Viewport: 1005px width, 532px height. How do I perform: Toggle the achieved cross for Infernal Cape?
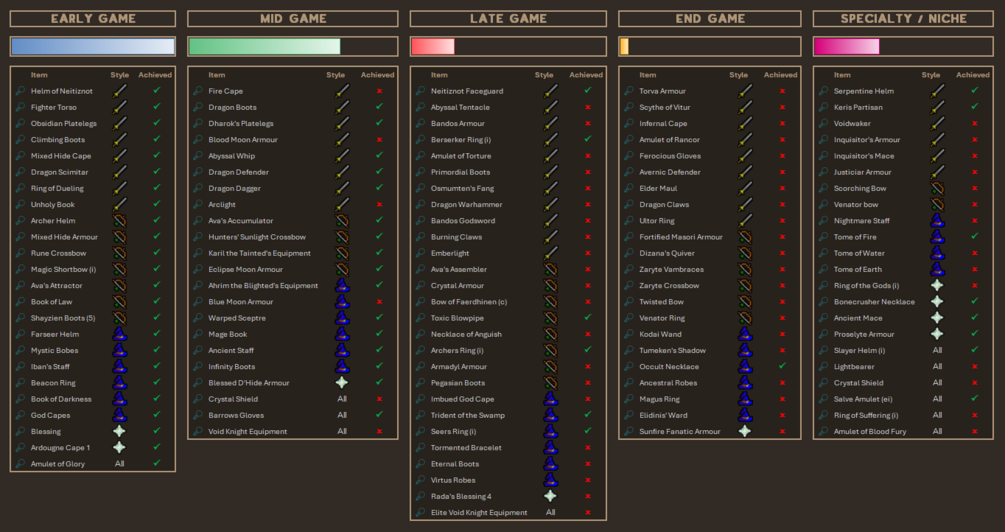click(783, 123)
